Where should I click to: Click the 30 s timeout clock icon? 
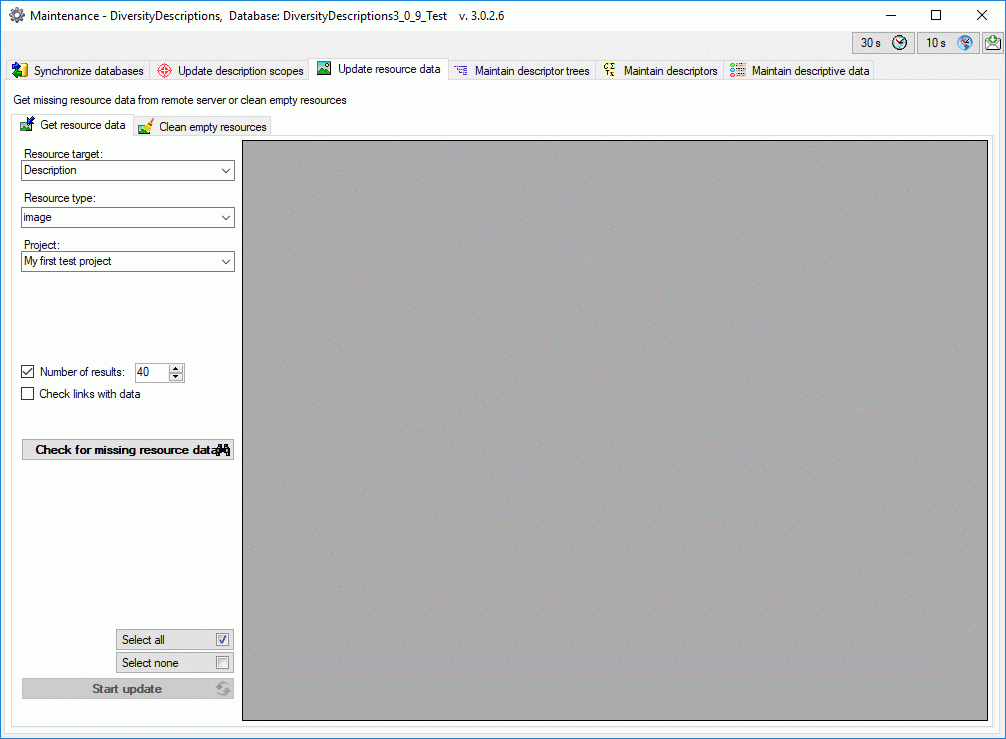[899, 43]
